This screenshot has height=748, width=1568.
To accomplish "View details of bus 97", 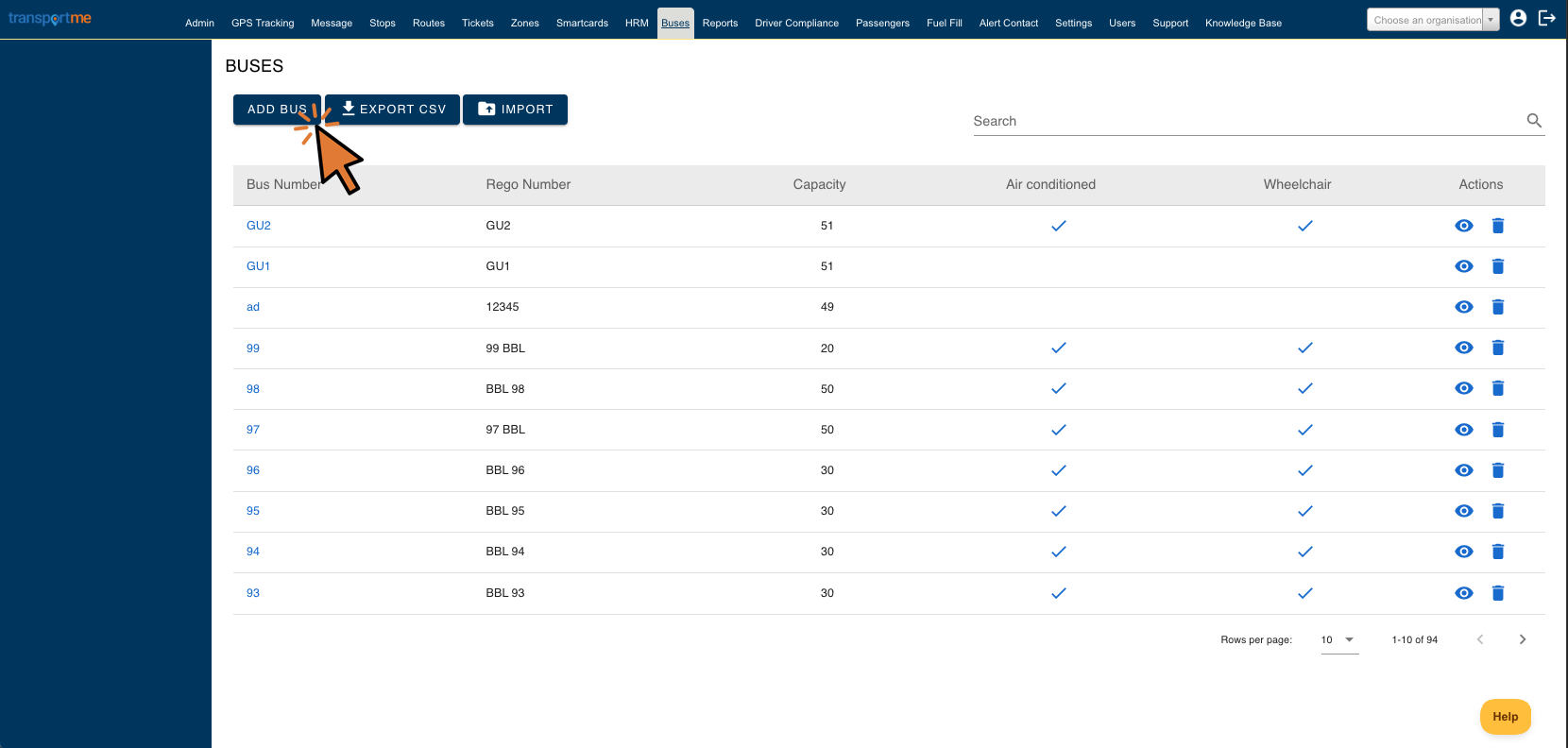I will pos(1464,430).
